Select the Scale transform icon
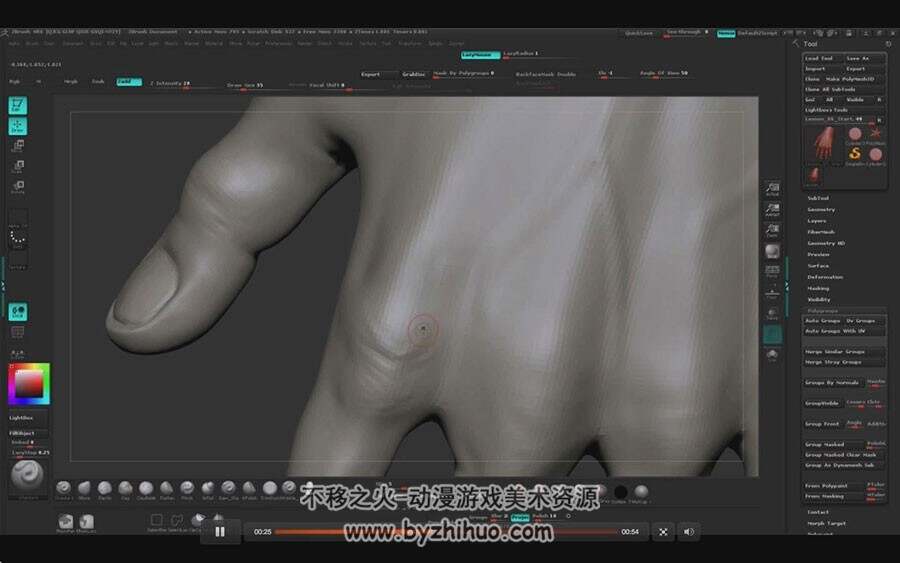The image size is (900, 563). coord(18,167)
